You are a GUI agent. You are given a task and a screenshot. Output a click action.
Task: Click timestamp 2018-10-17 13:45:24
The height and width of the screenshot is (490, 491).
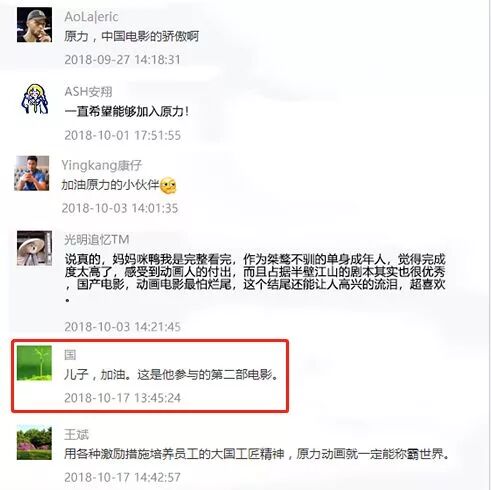click(x=122, y=398)
